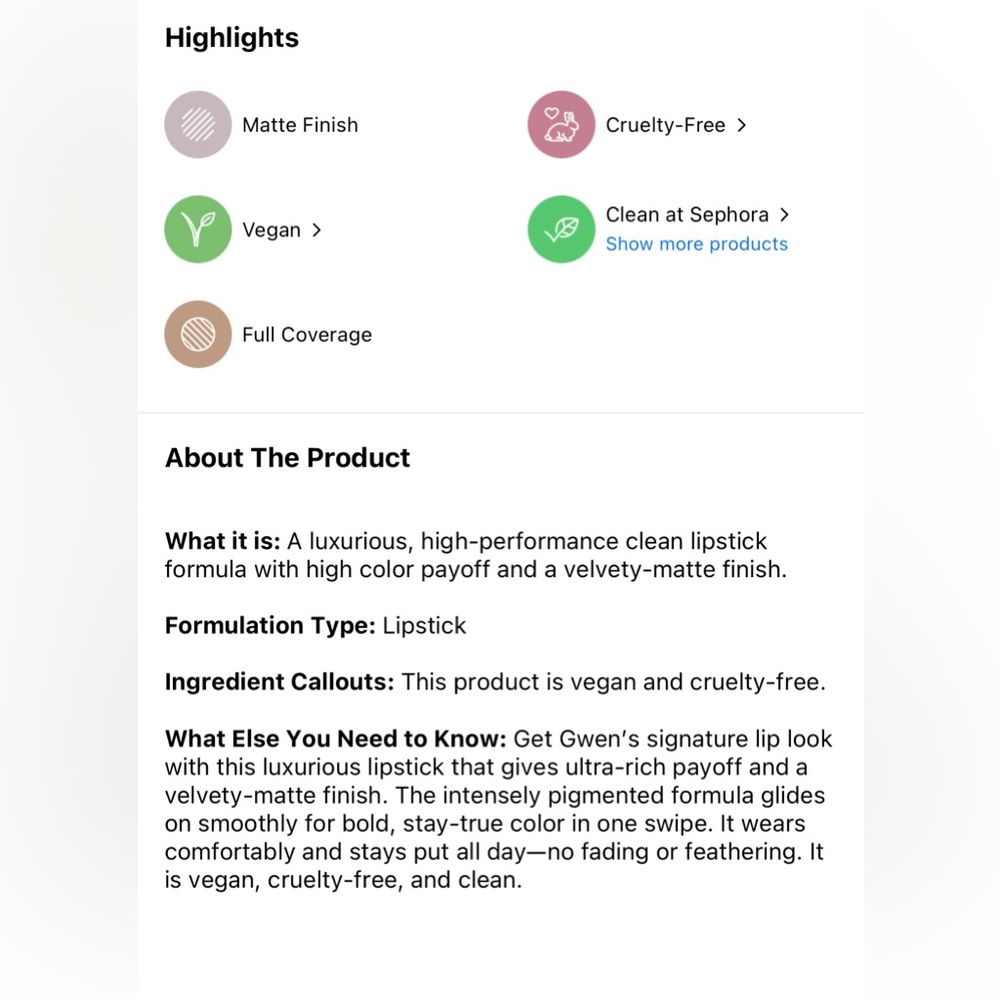Image resolution: width=1000 pixels, height=1000 pixels.
Task: Click the Matte Finish striped circle icon
Action: (x=198, y=124)
